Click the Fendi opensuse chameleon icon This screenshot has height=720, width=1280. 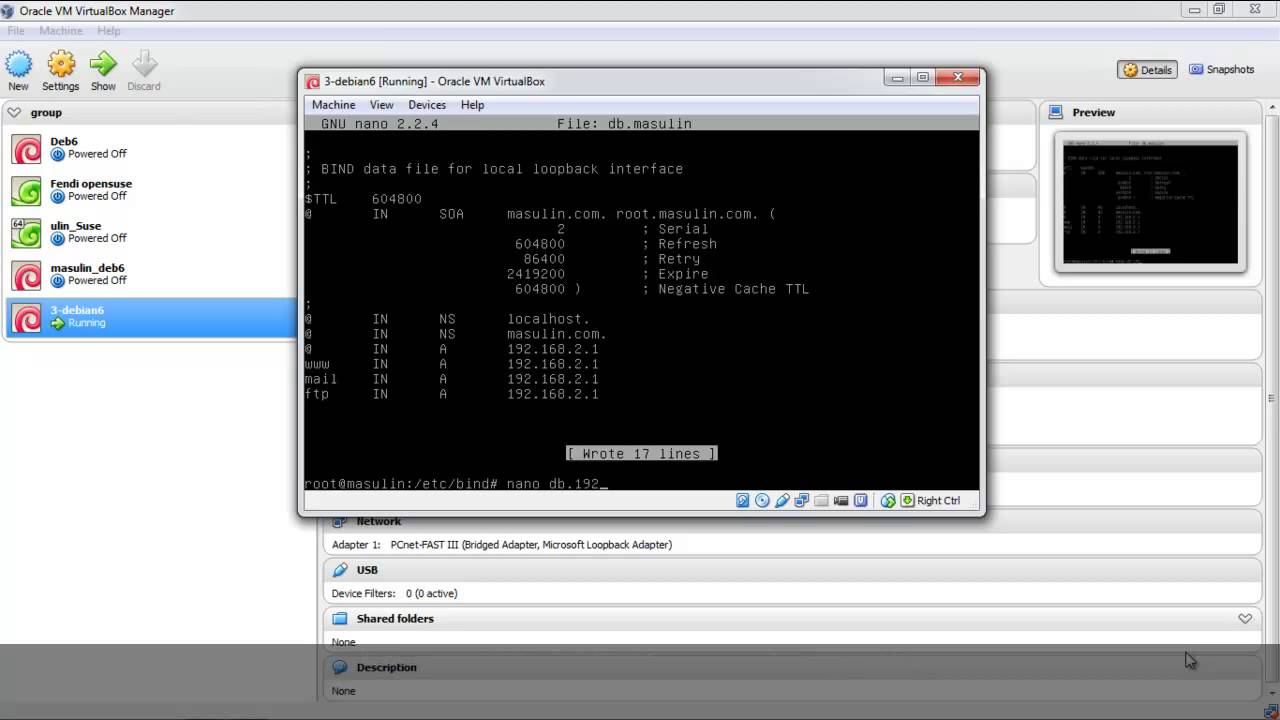[27, 191]
